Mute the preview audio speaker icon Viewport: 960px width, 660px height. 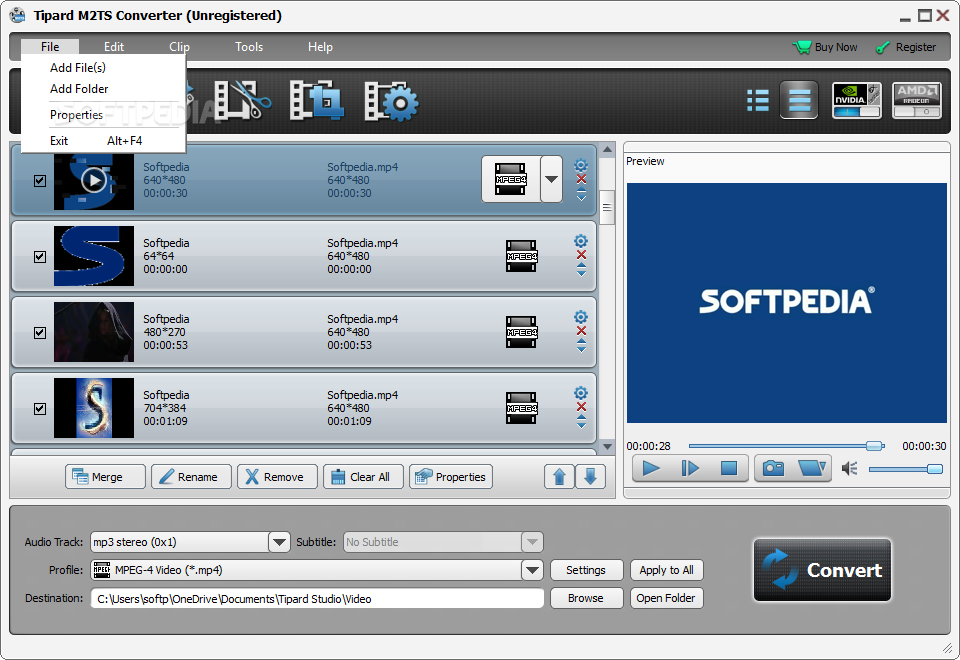[x=850, y=469]
